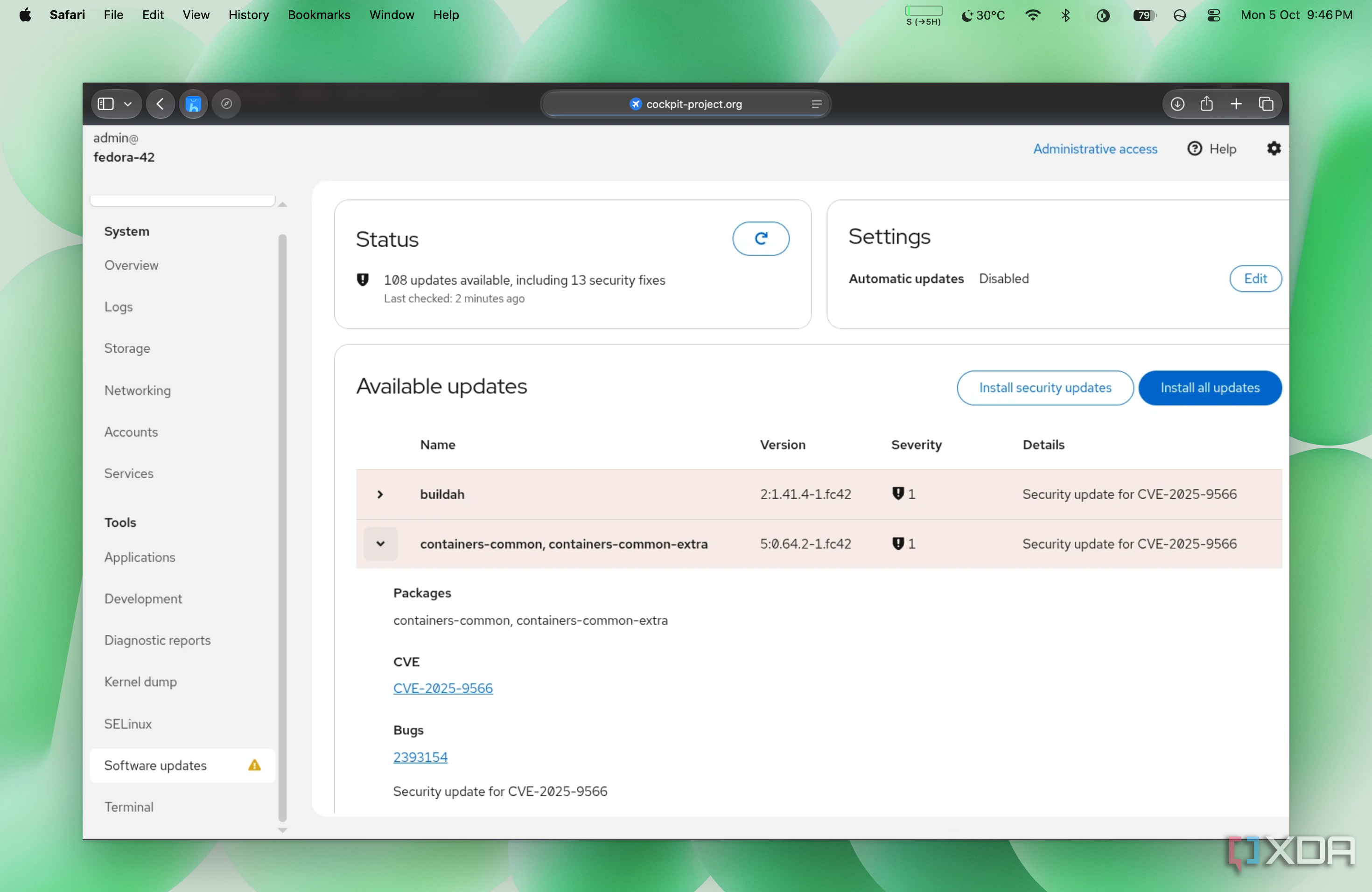1372x892 pixels.
Task: Open the sidebar dropdown chevron in toolbar
Action: tap(128, 104)
